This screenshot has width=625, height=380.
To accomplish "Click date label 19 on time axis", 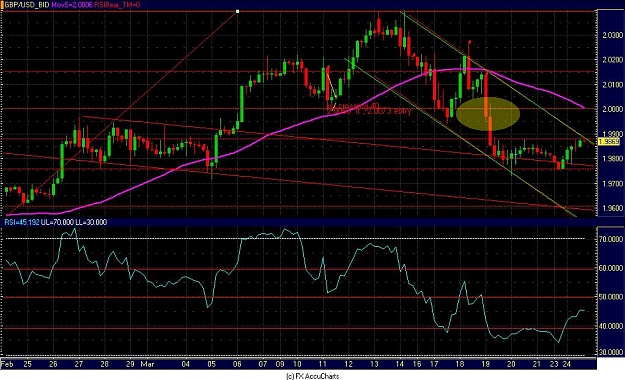I will (485, 364).
